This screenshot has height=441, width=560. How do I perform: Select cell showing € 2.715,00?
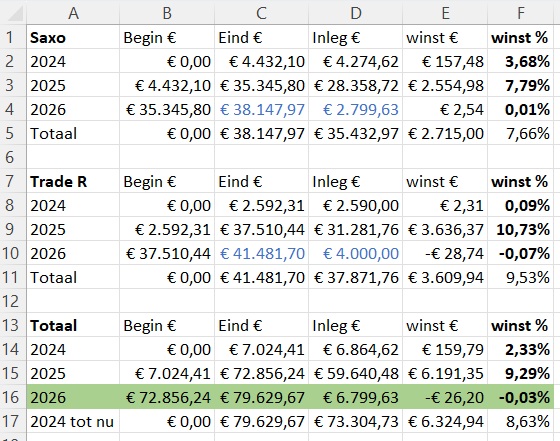coord(445,133)
